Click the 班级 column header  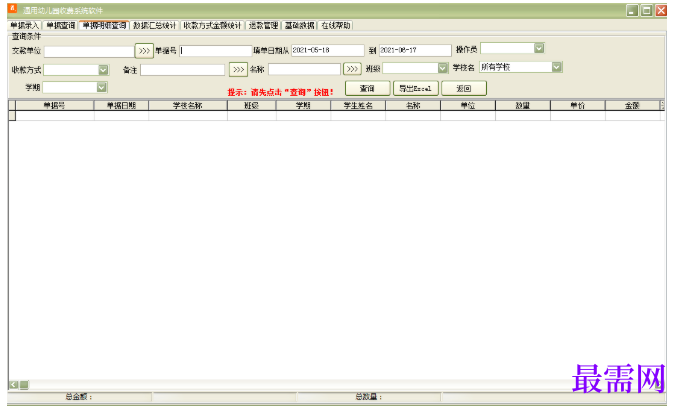252,105
